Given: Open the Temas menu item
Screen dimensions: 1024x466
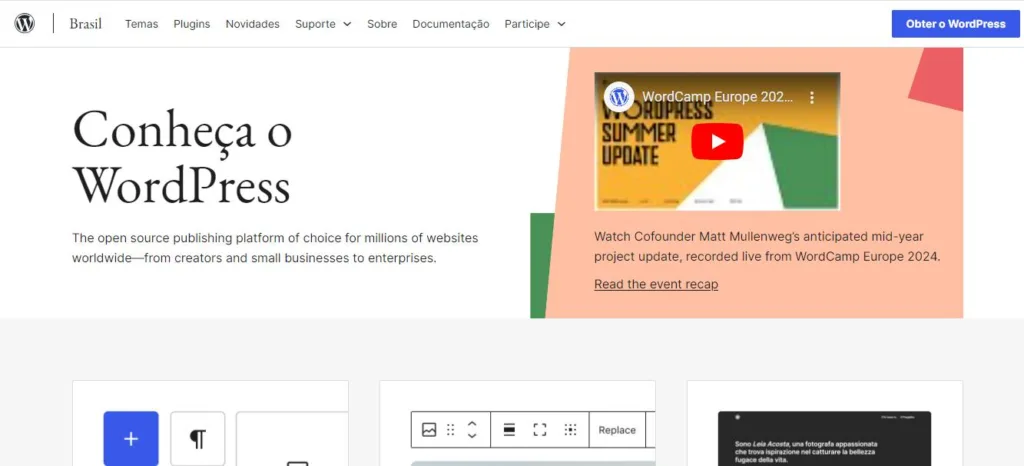Looking at the screenshot, I should click(x=141, y=24).
